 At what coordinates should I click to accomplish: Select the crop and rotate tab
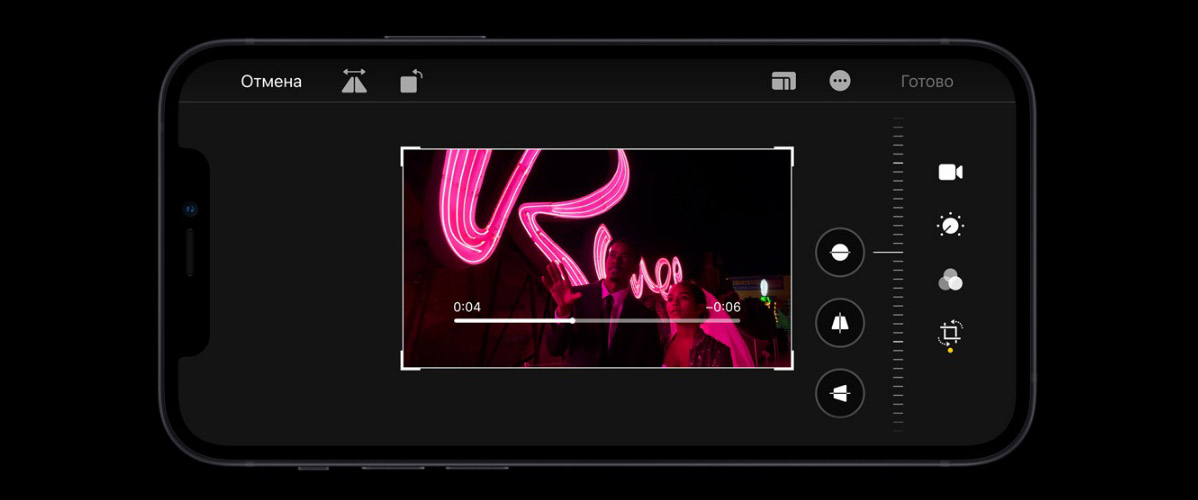point(950,333)
